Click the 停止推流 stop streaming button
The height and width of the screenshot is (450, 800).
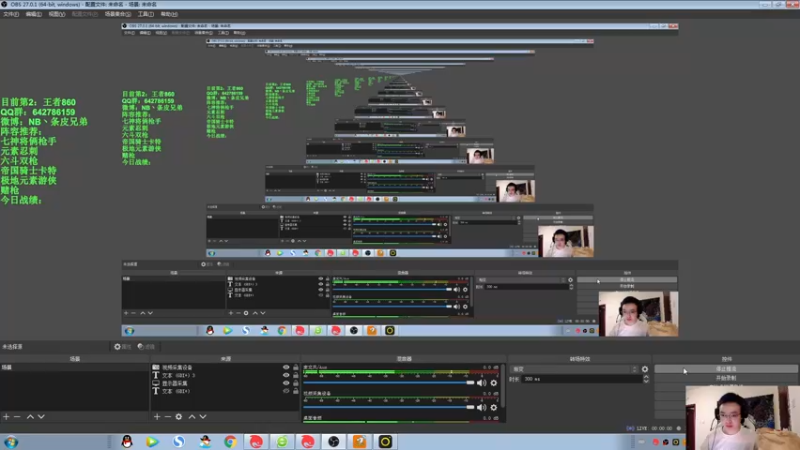tap(726, 368)
